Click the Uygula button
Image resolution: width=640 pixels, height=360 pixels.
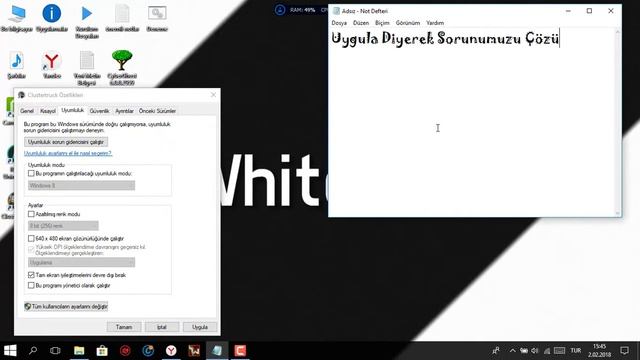pos(200,327)
